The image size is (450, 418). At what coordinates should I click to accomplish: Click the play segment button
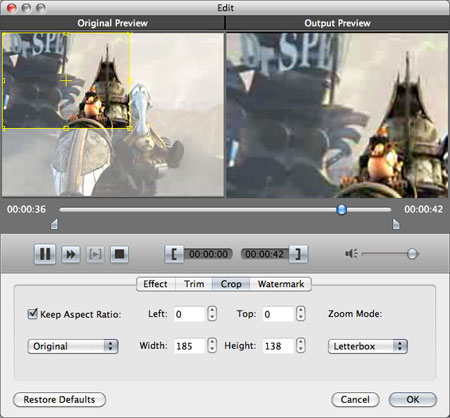point(95,254)
